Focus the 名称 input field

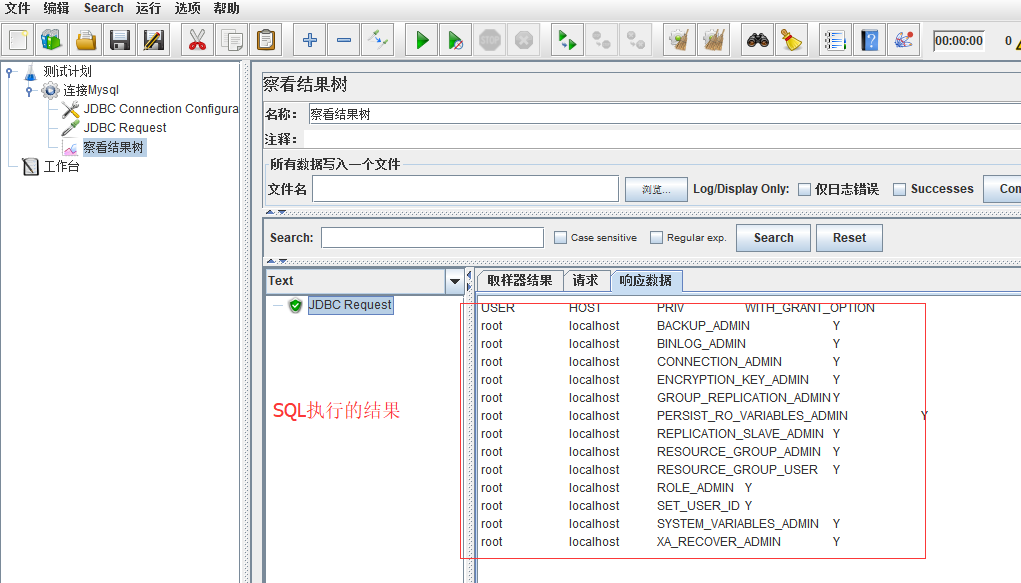pos(664,115)
